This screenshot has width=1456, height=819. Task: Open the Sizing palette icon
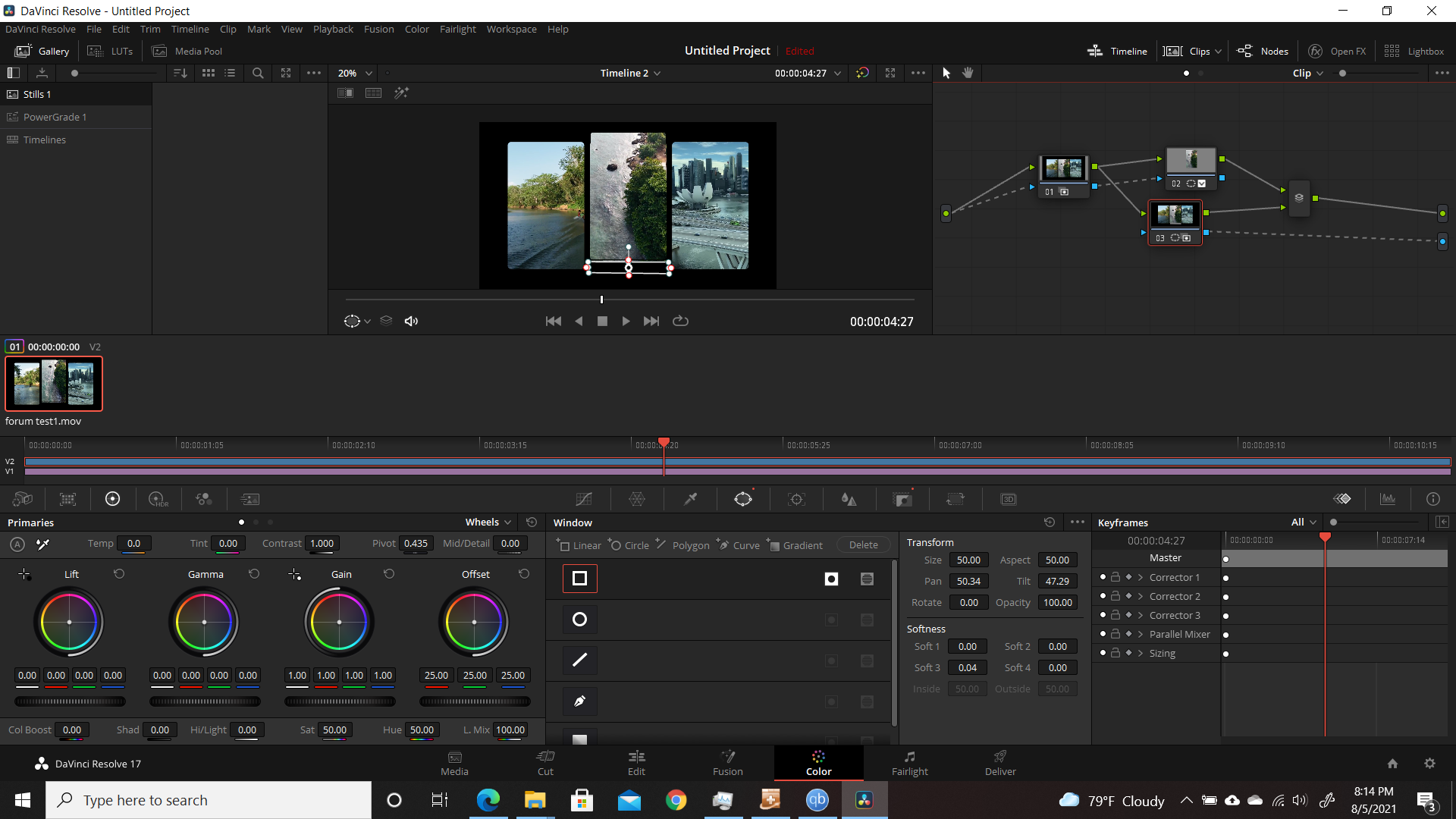(955, 499)
